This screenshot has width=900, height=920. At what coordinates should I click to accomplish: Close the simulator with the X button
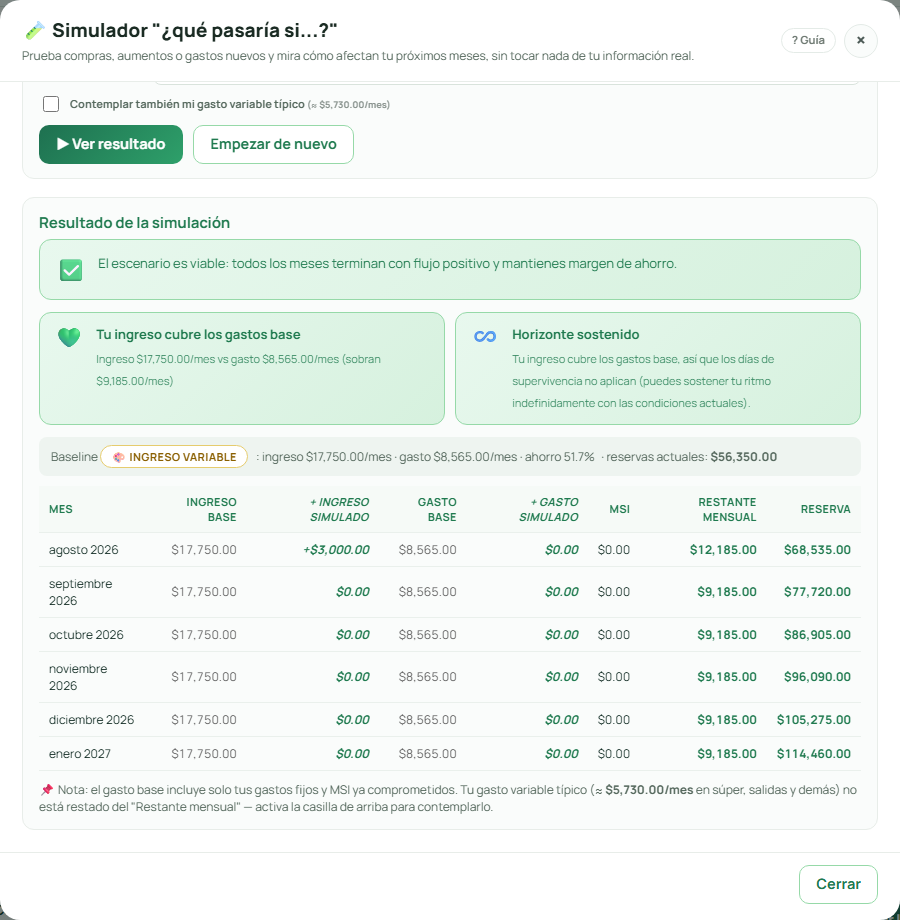click(x=861, y=40)
